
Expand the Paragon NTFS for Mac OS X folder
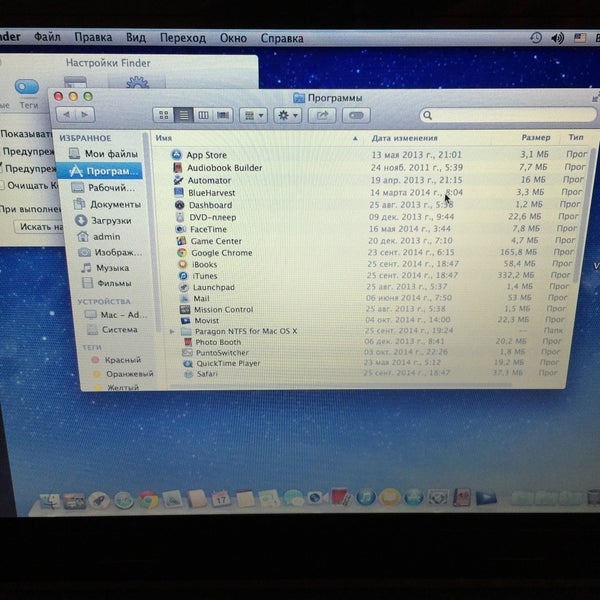point(172,331)
